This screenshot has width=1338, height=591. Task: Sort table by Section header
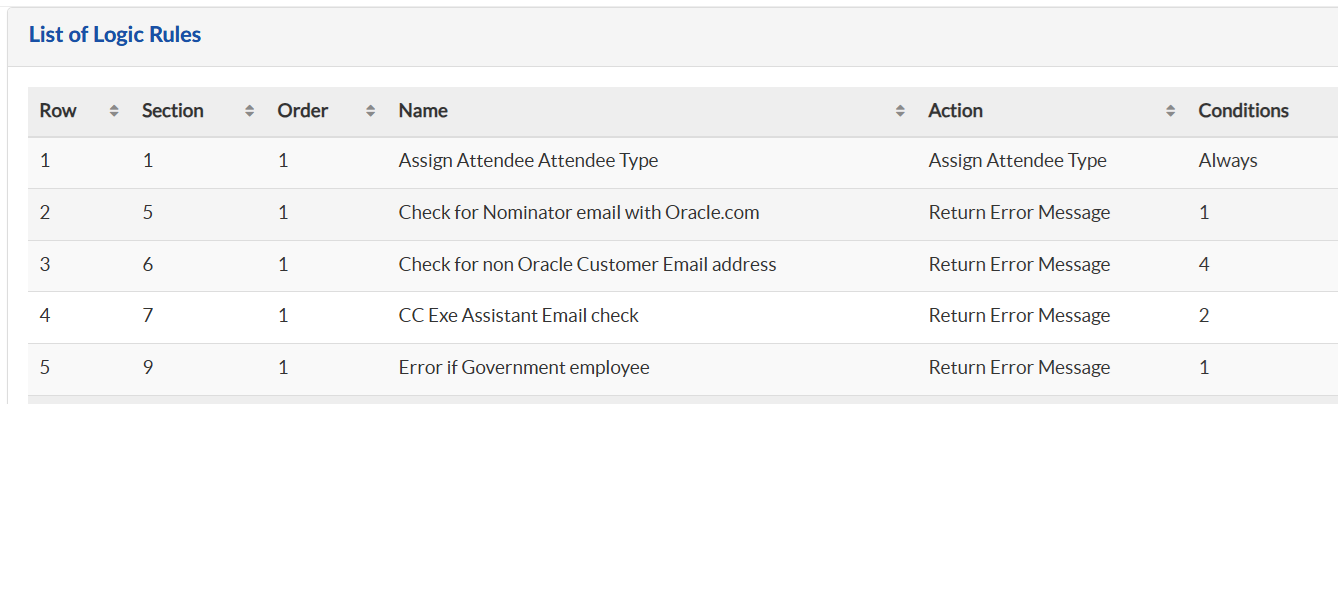[173, 111]
